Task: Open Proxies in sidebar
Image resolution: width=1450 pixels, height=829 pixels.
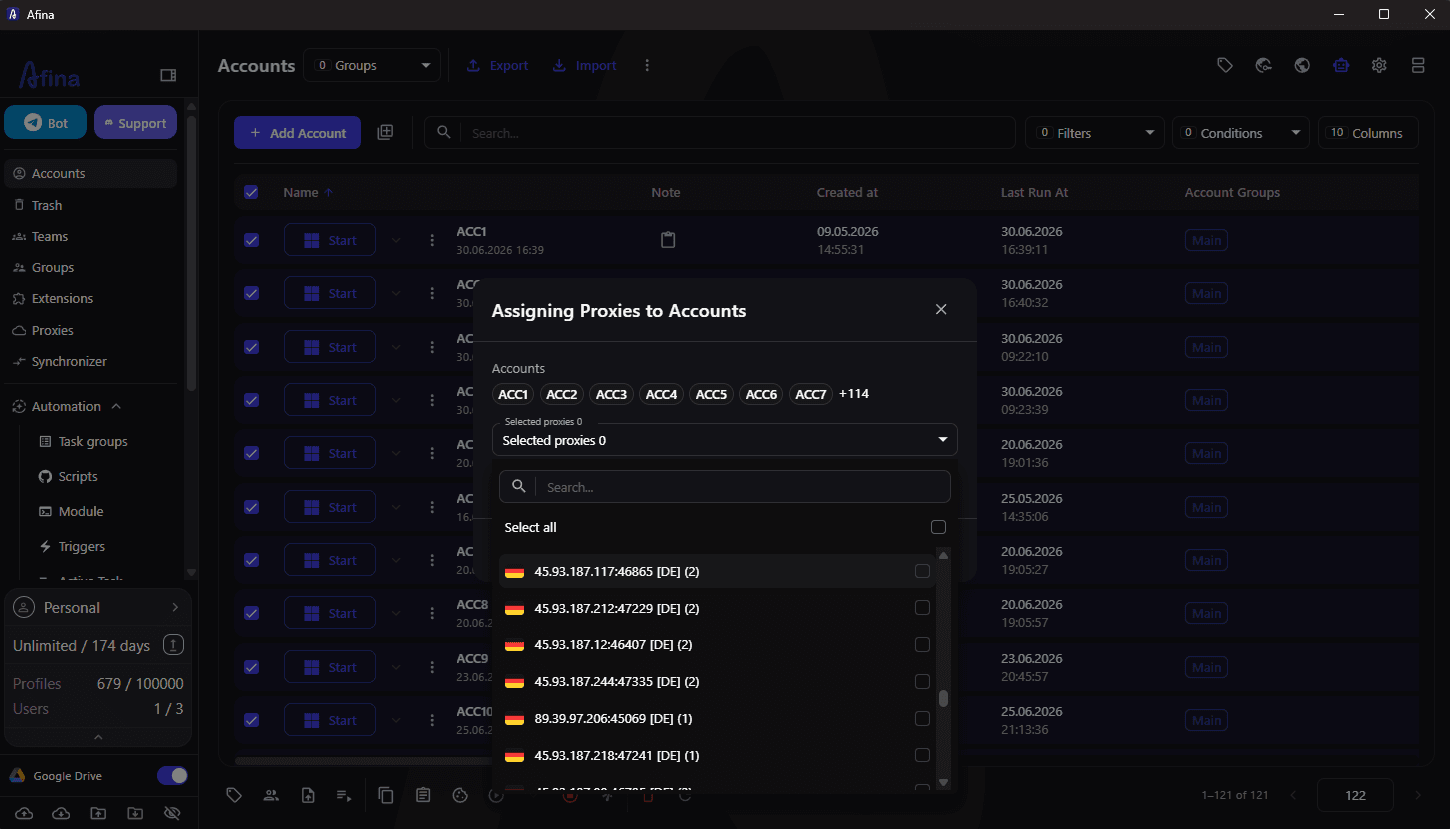Action: click(90, 330)
